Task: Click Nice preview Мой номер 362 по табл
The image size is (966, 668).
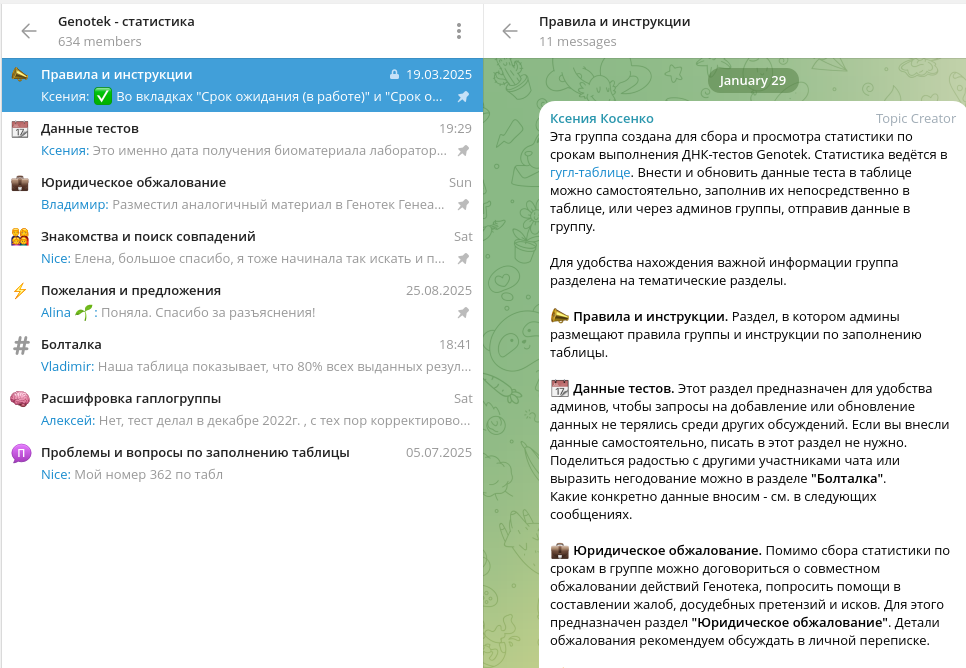Action: click(132, 475)
